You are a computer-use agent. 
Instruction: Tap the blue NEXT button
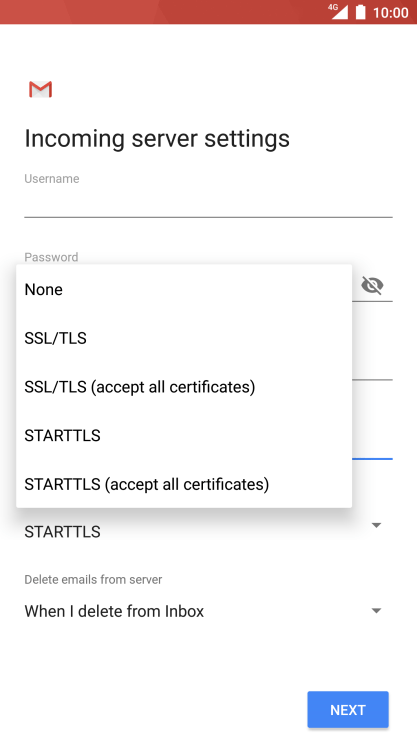[x=348, y=709]
